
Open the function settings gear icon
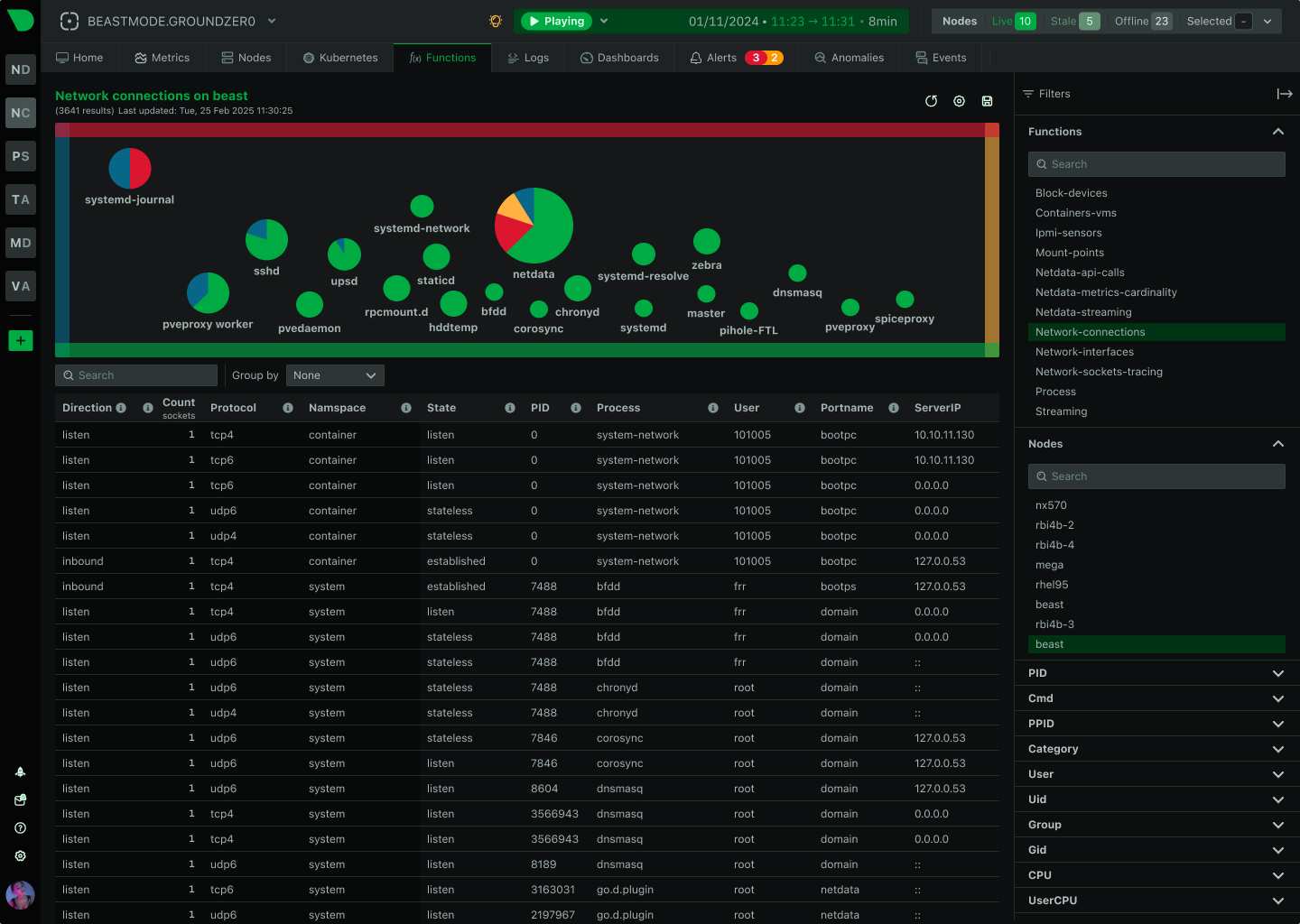(x=959, y=101)
